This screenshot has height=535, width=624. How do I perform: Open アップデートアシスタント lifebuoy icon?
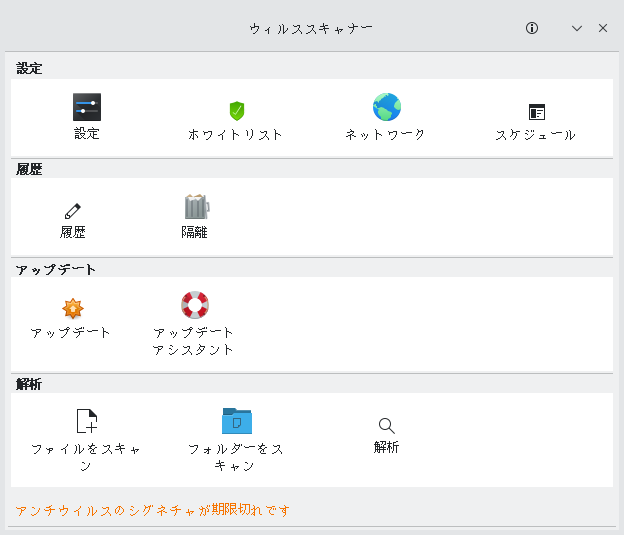(195, 305)
